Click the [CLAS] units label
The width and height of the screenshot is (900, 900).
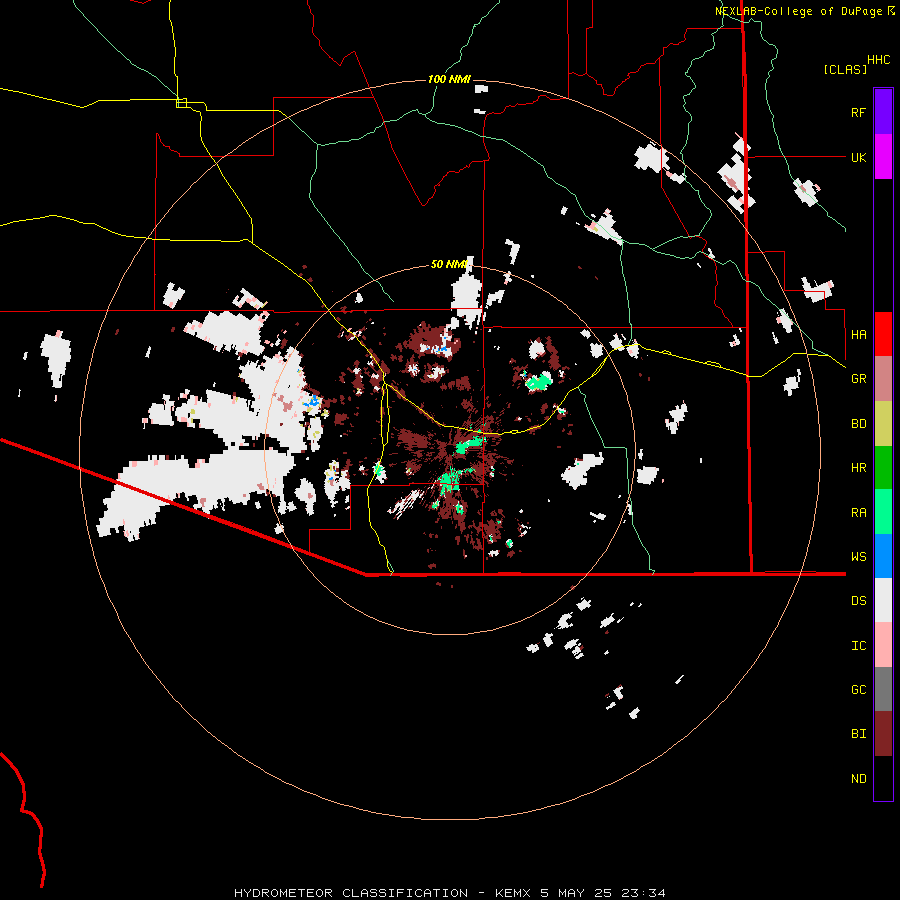pos(844,69)
